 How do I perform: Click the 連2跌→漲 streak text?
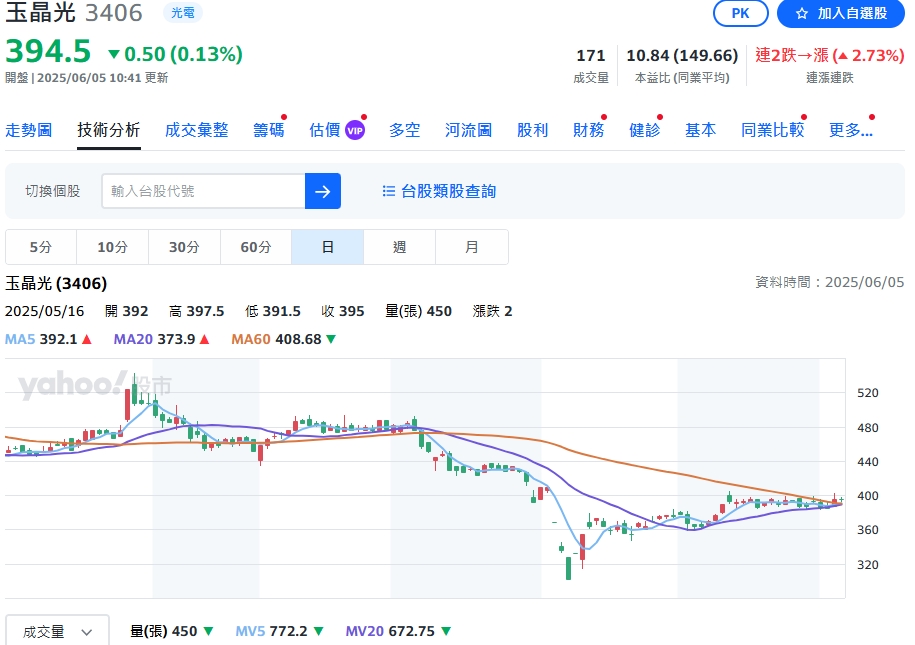point(830,55)
